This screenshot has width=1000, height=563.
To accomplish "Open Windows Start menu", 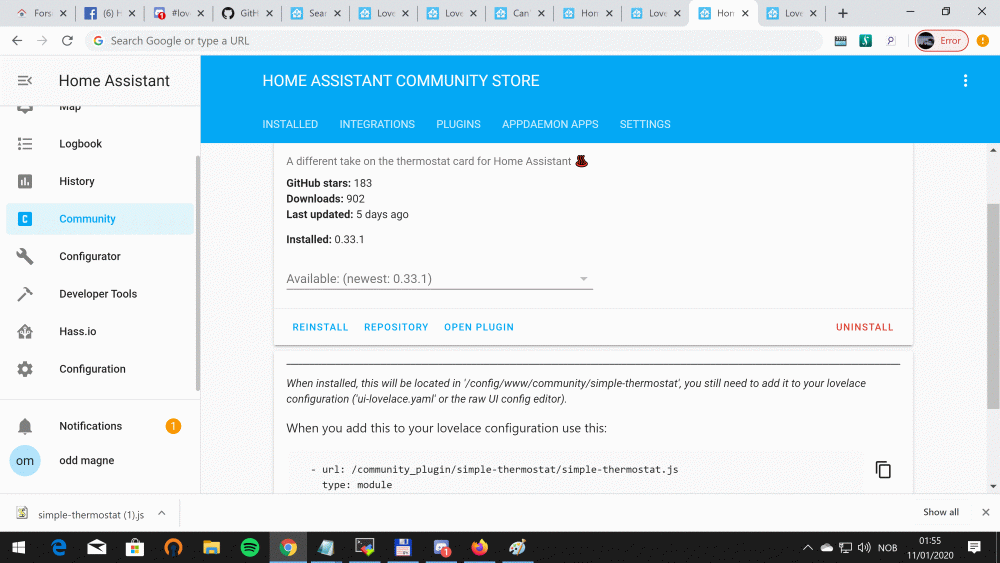I will click(x=18, y=547).
